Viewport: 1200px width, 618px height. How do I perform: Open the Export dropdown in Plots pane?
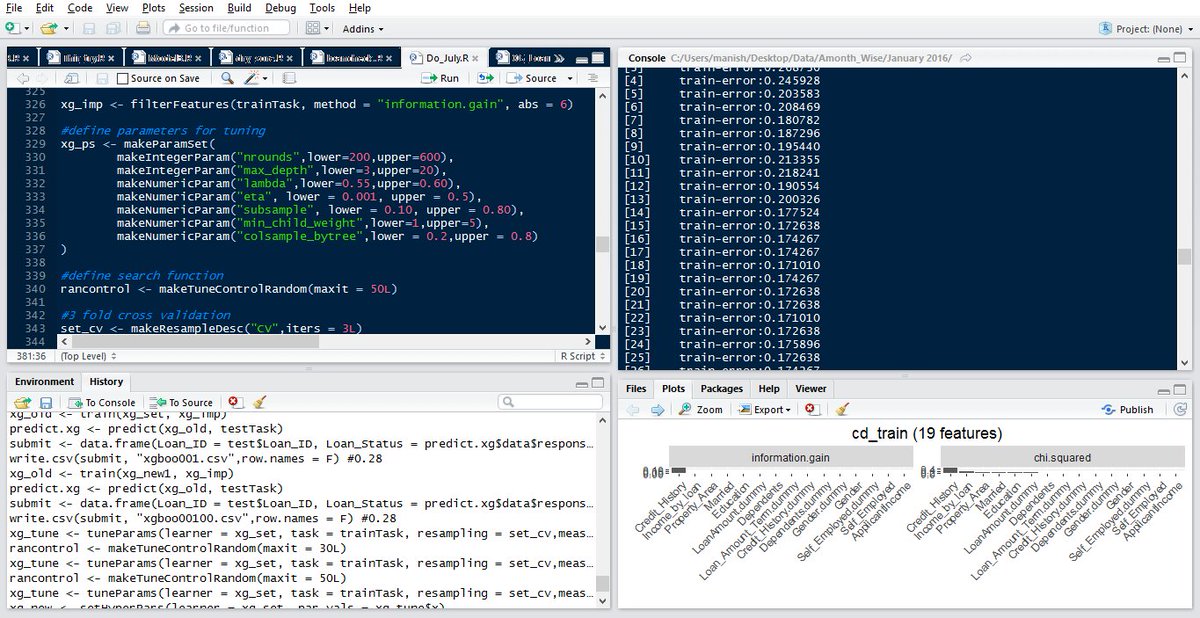coord(765,409)
